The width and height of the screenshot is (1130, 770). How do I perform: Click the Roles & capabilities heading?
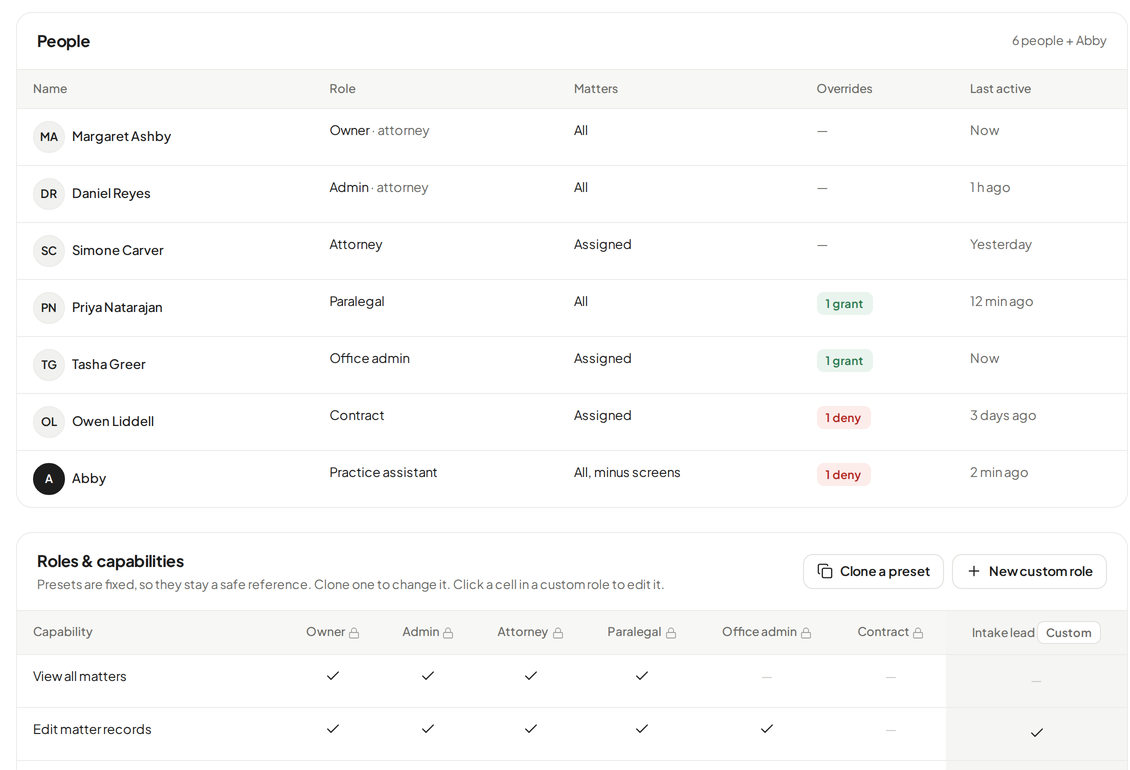(110, 561)
